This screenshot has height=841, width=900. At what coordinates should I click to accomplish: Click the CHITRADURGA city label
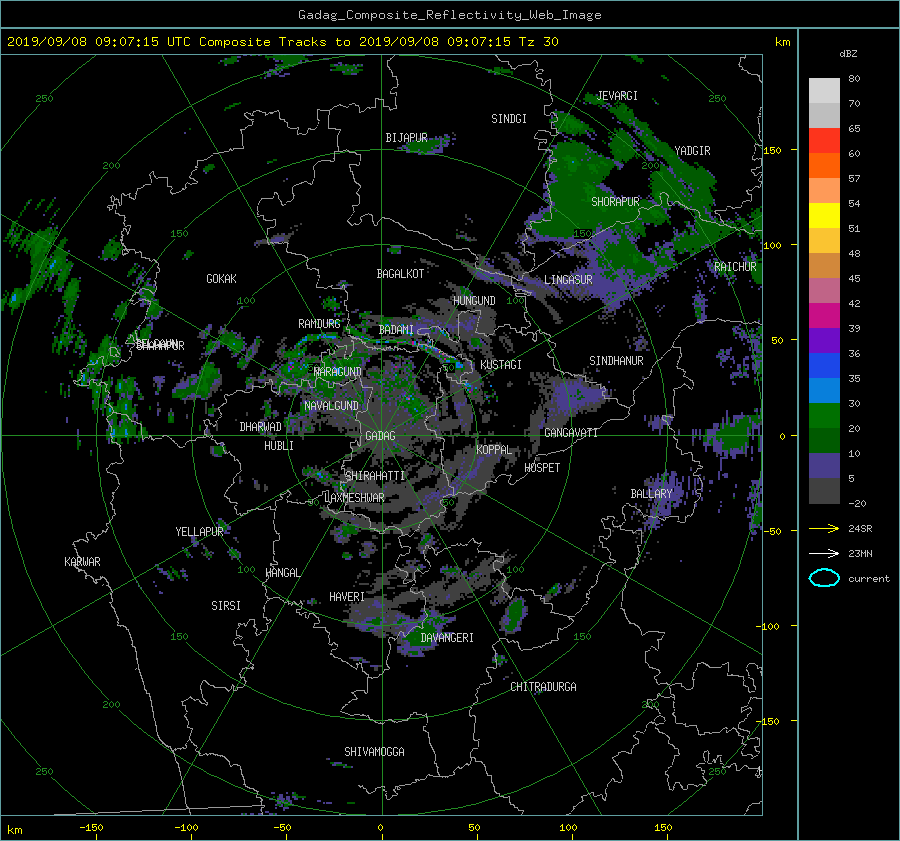pyautogui.click(x=543, y=687)
